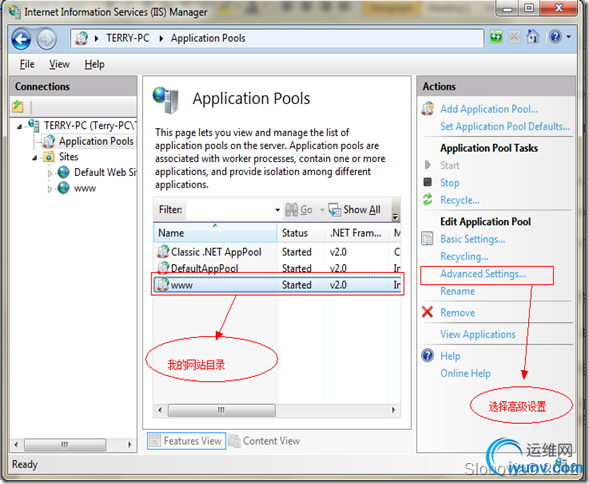
Task: Click the black Stop square icon
Action: [x=427, y=182]
